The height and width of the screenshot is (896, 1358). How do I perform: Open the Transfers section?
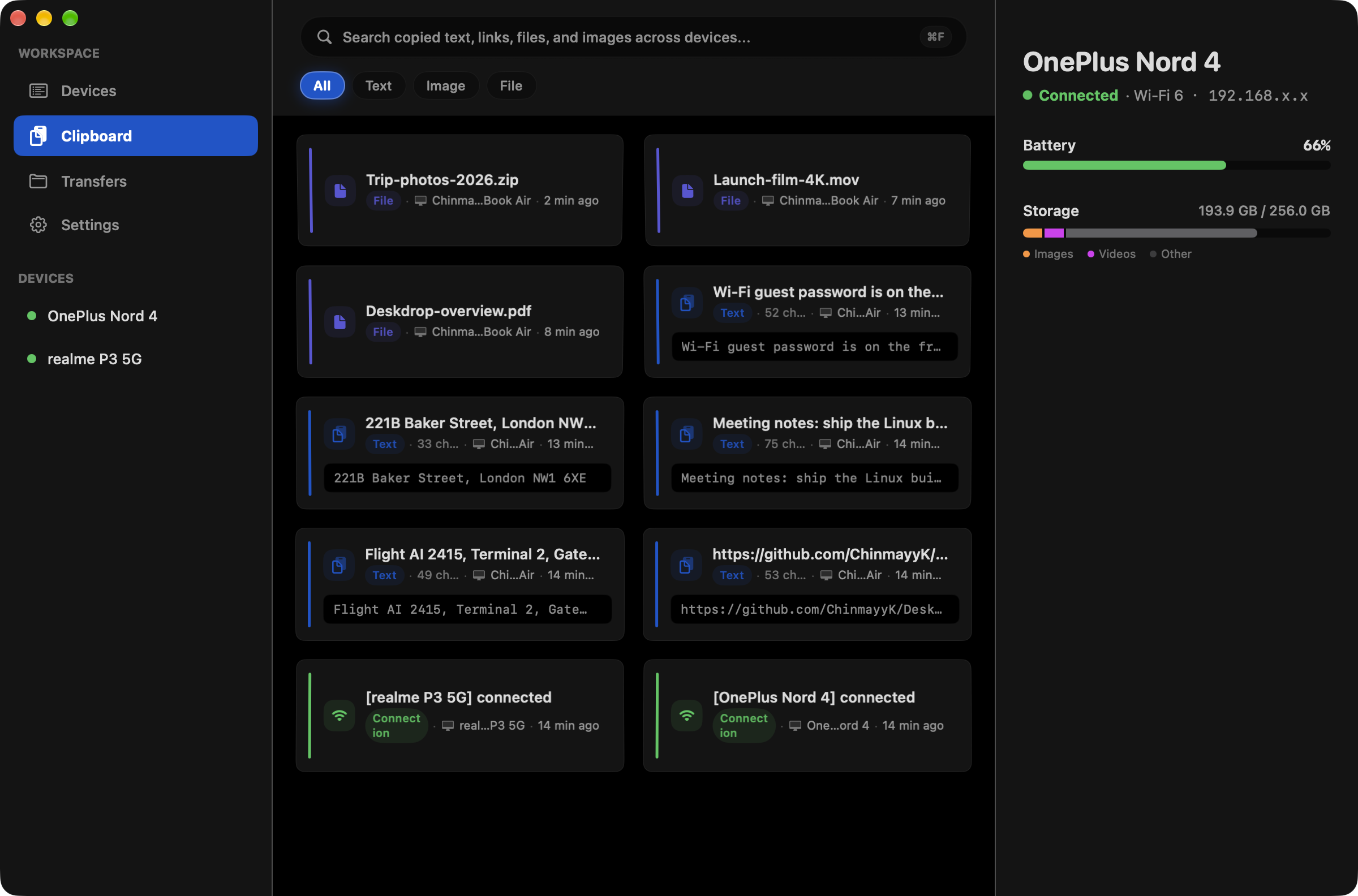[135, 181]
